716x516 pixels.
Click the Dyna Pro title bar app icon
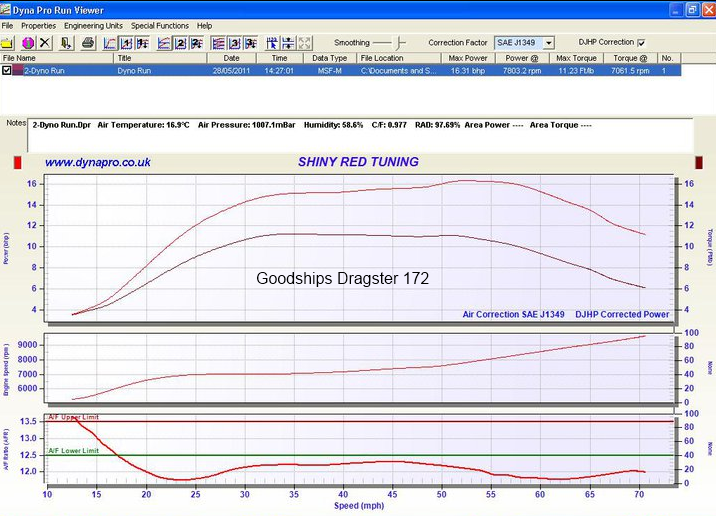click(5, 10)
